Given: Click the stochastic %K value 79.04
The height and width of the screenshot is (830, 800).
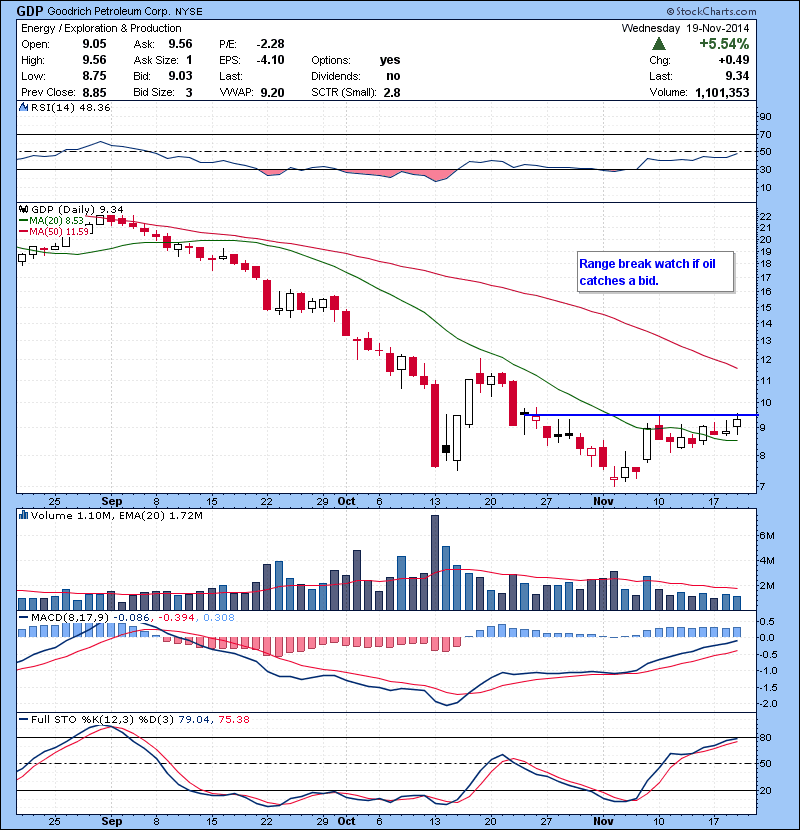Looking at the screenshot, I should tap(194, 719).
